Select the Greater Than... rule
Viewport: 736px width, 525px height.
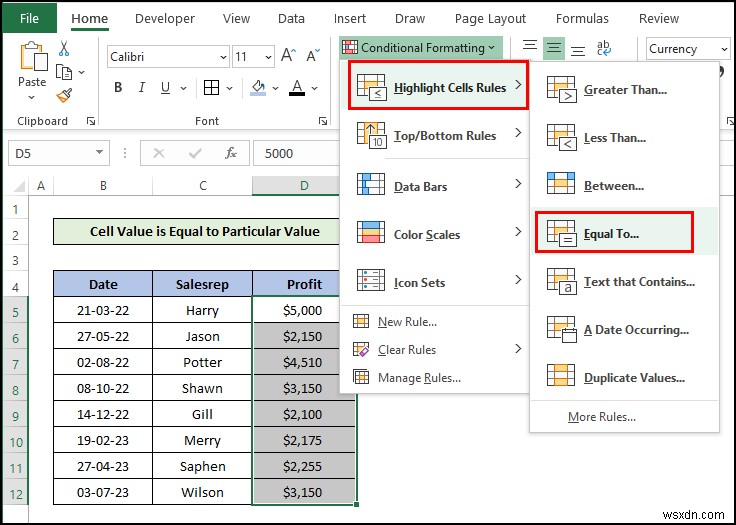pyautogui.click(x=624, y=89)
